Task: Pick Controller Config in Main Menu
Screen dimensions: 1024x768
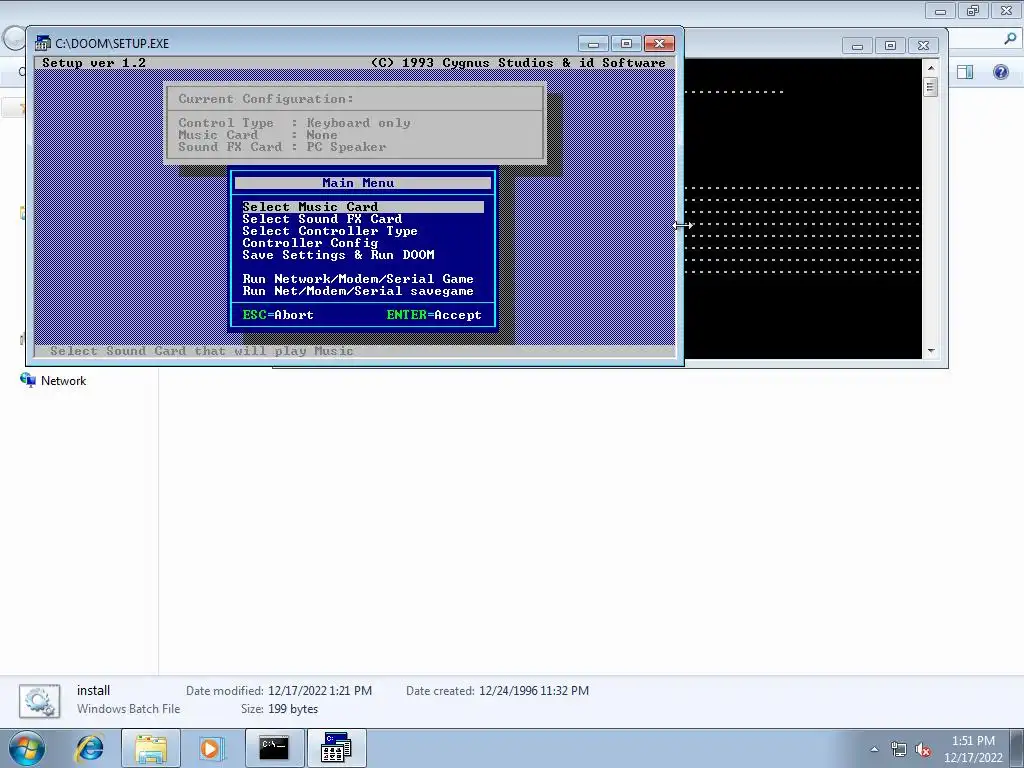Action: point(310,243)
